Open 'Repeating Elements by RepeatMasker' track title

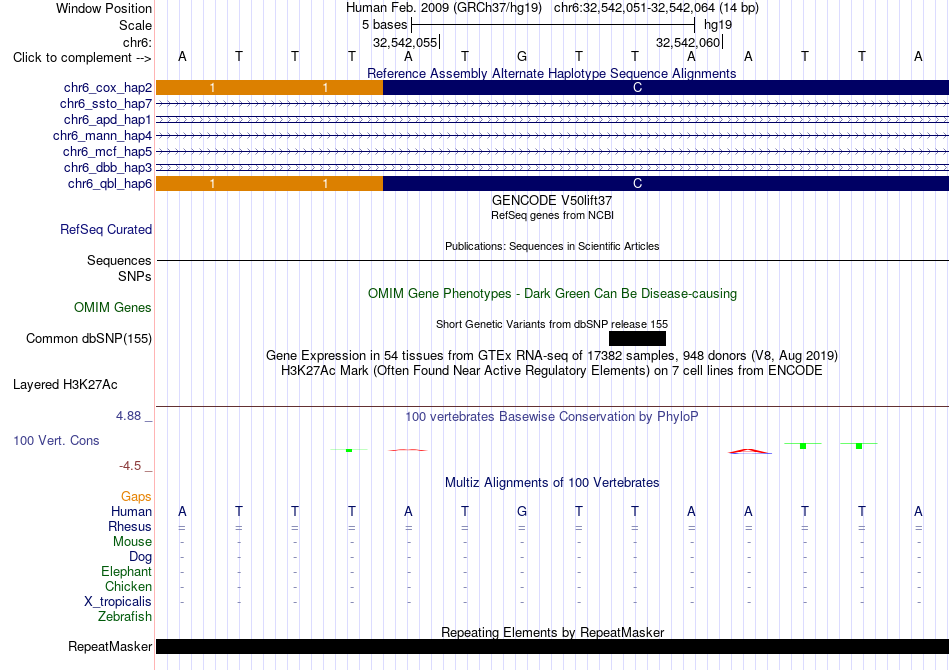pos(552,632)
